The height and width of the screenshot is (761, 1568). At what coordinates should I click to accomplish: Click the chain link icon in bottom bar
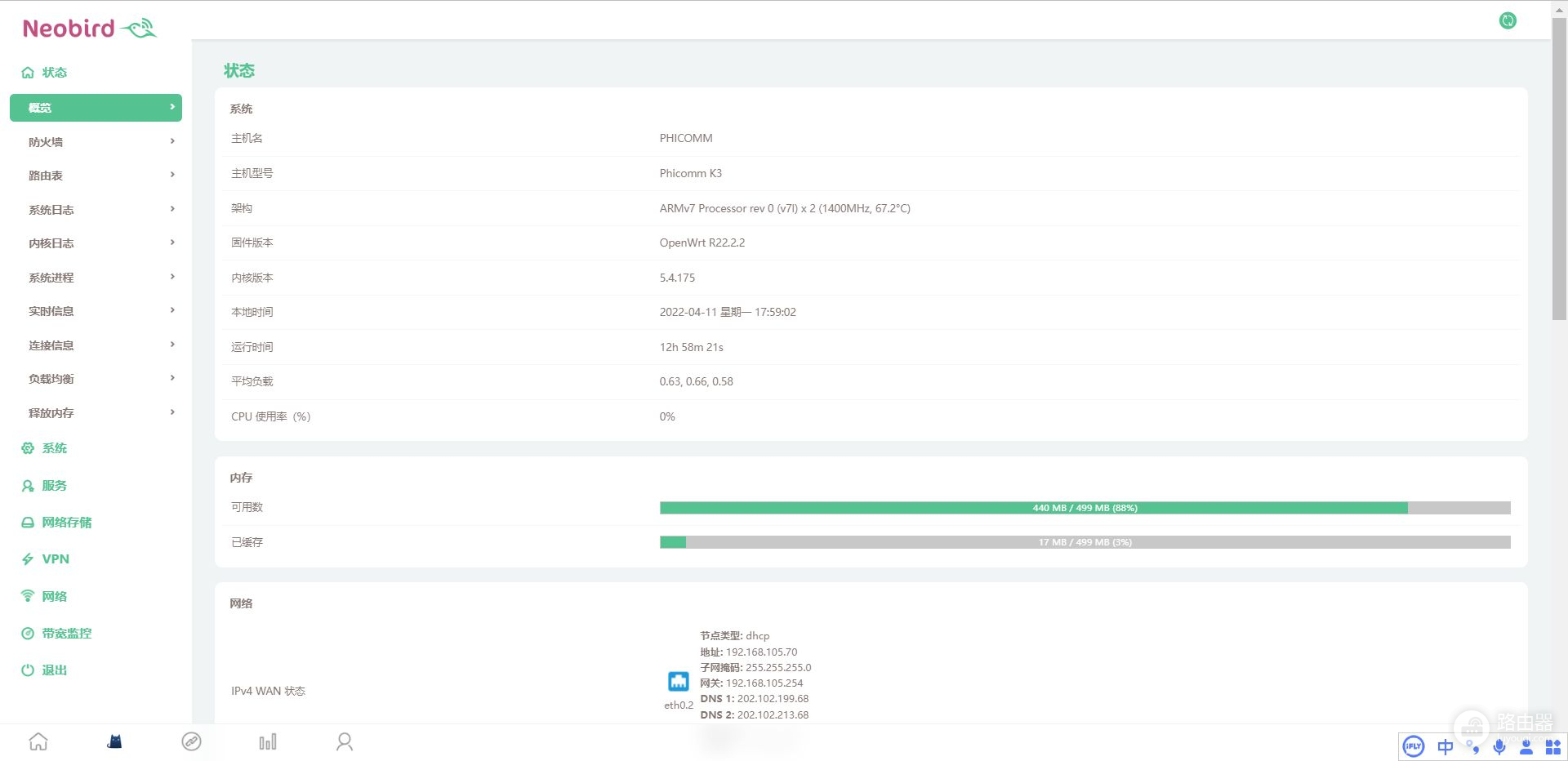[x=191, y=741]
